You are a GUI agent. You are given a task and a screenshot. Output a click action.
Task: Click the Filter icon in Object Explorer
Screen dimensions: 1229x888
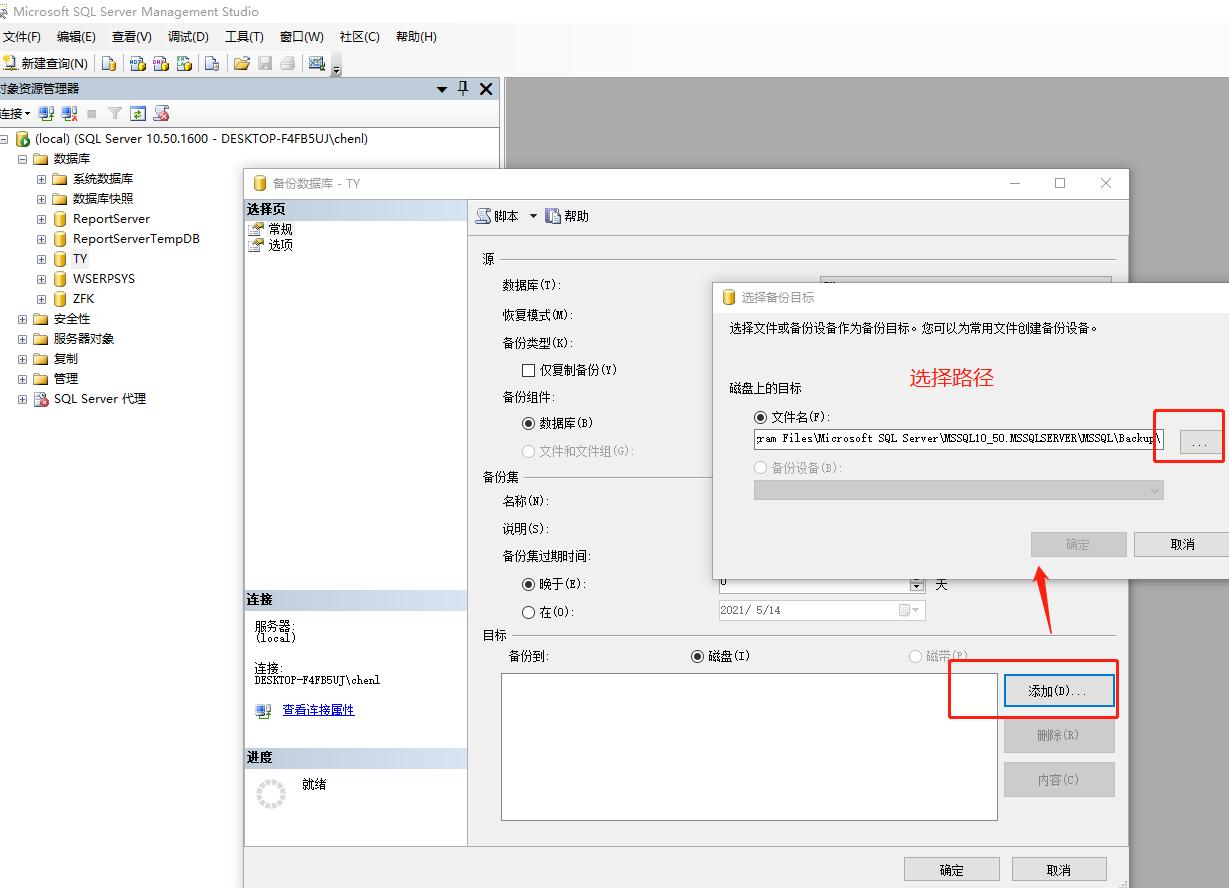click(115, 113)
